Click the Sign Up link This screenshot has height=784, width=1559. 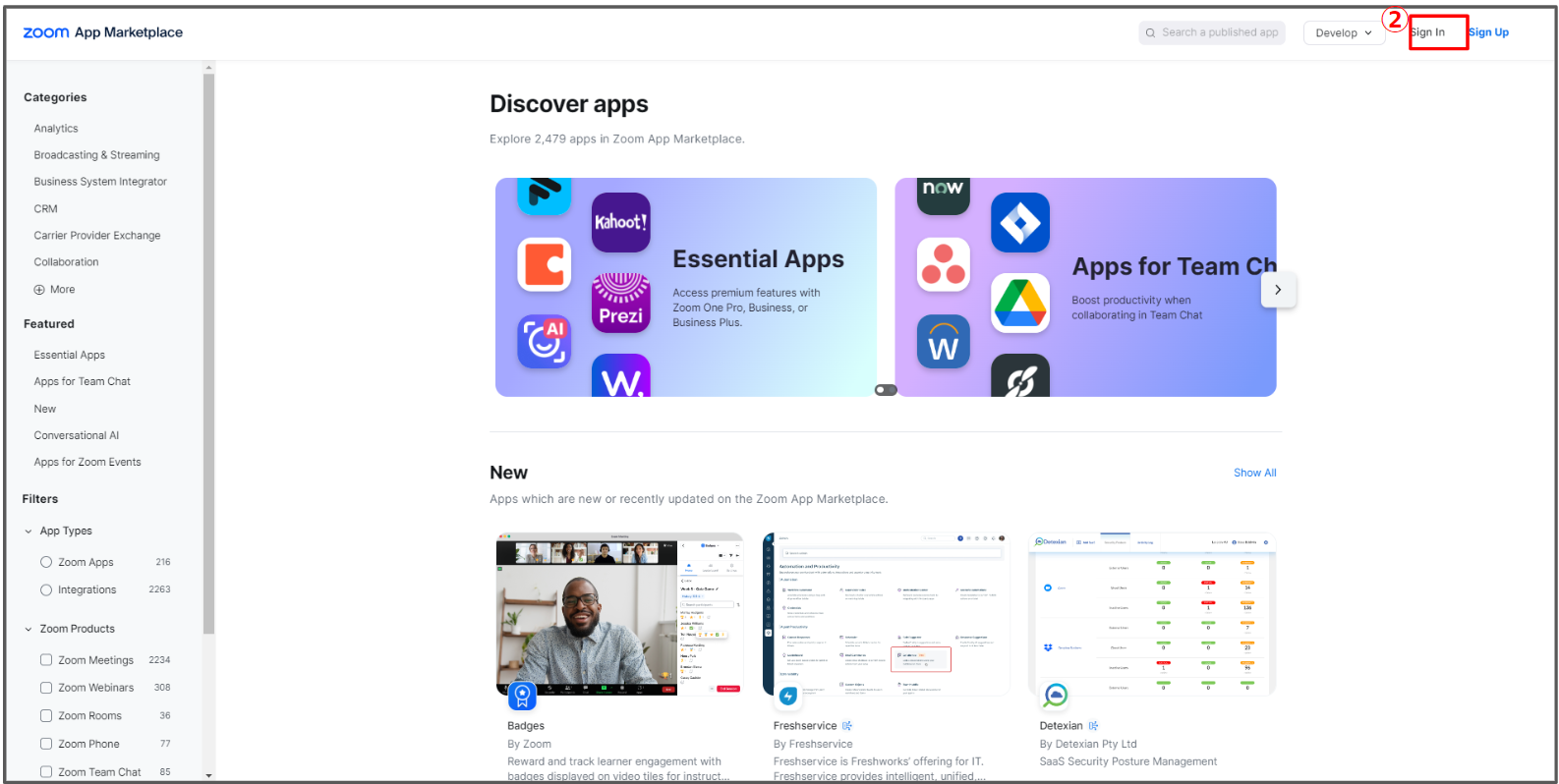point(1489,32)
